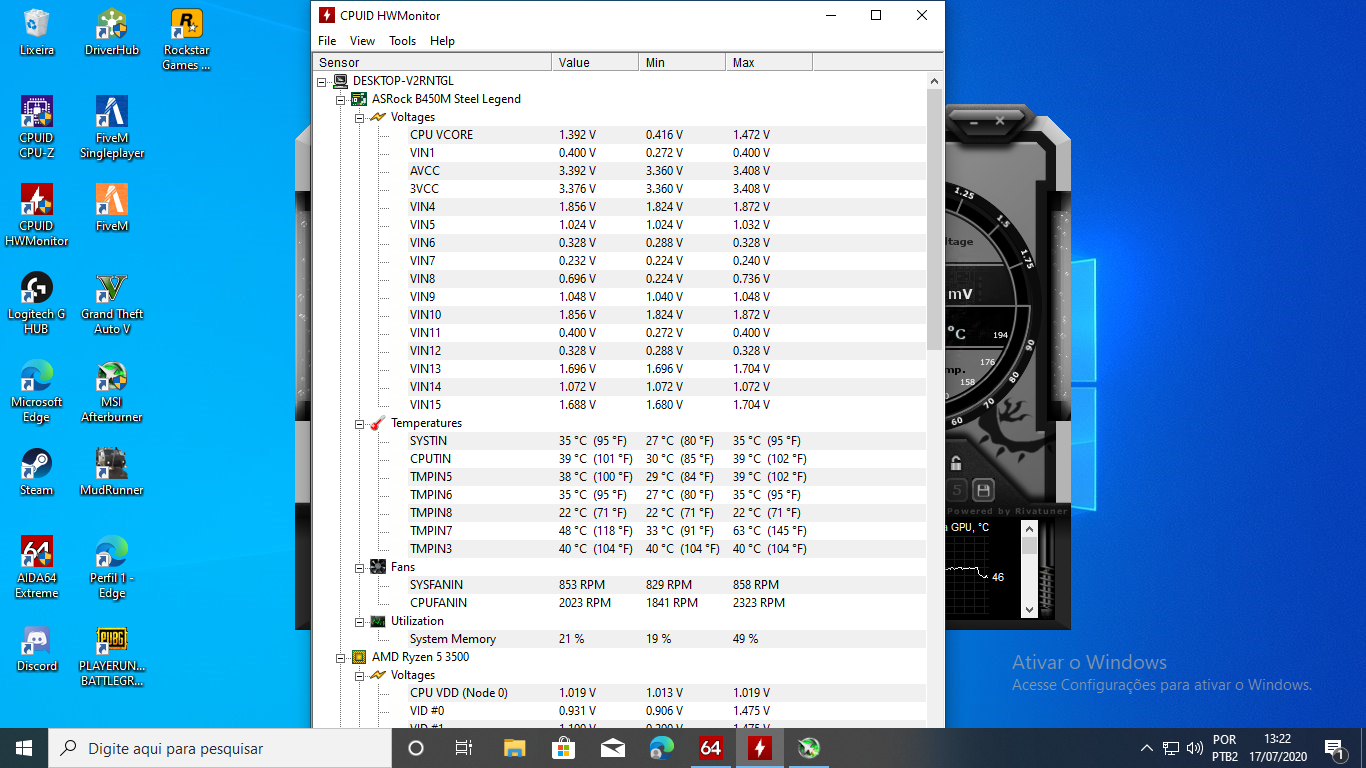Open Rockstar Games Launcher shortcut
Viewport: 1366px width, 768px height.
pyautogui.click(x=187, y=40)
